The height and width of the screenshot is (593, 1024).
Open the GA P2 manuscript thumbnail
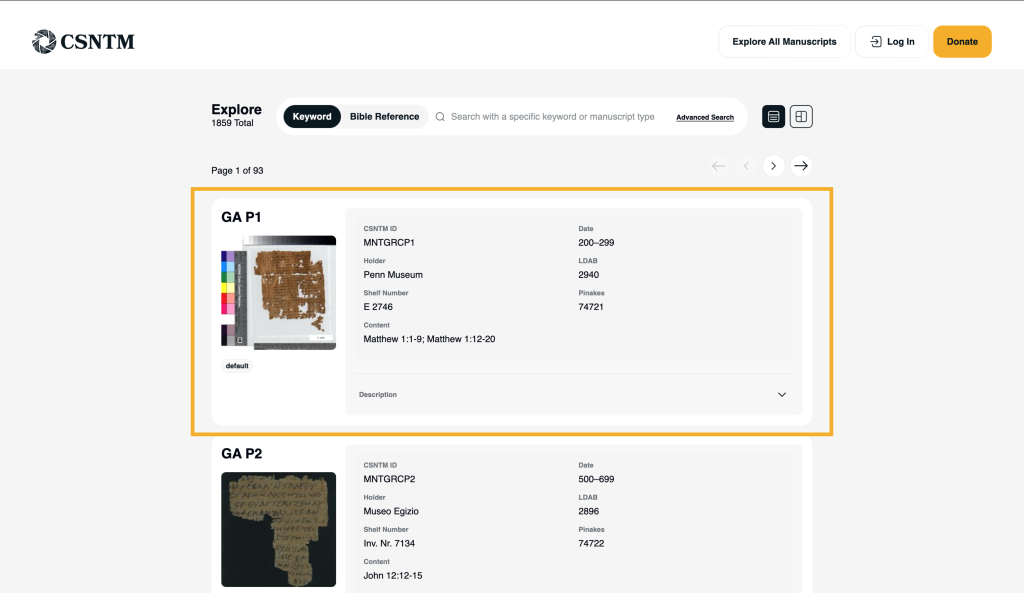(279, 529)
